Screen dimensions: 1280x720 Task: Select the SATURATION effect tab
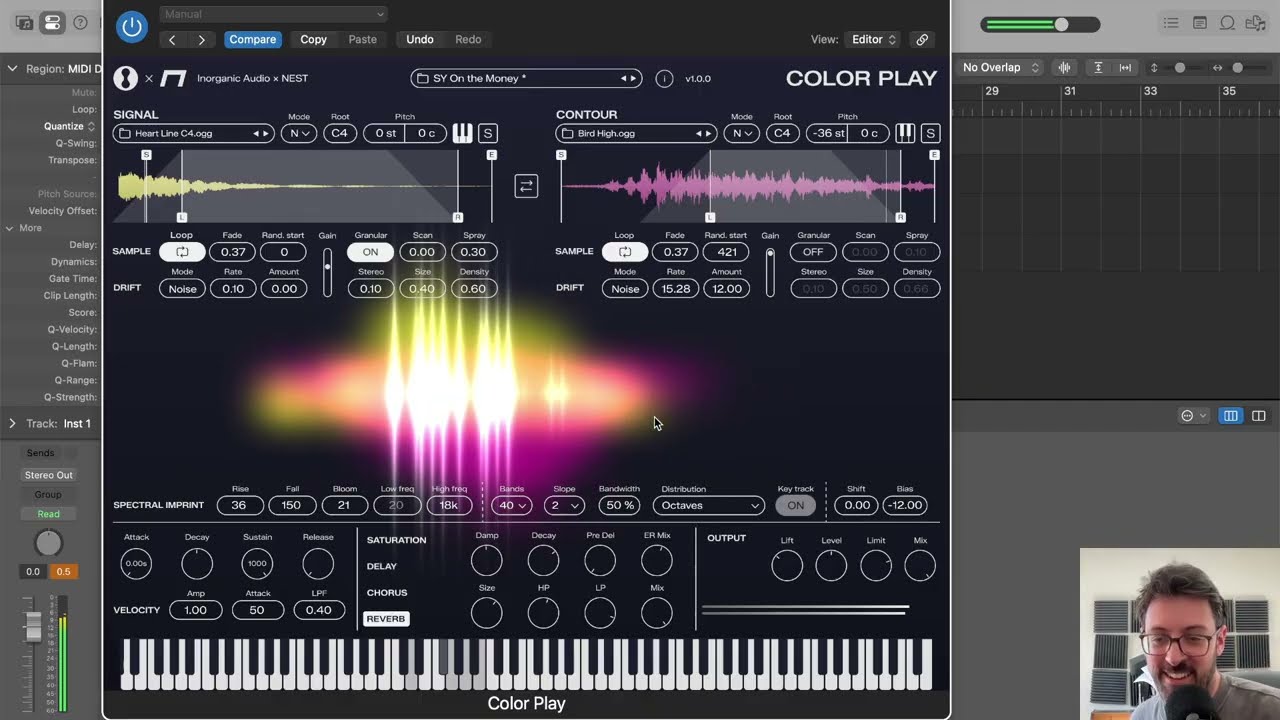(x=396, y=540)
